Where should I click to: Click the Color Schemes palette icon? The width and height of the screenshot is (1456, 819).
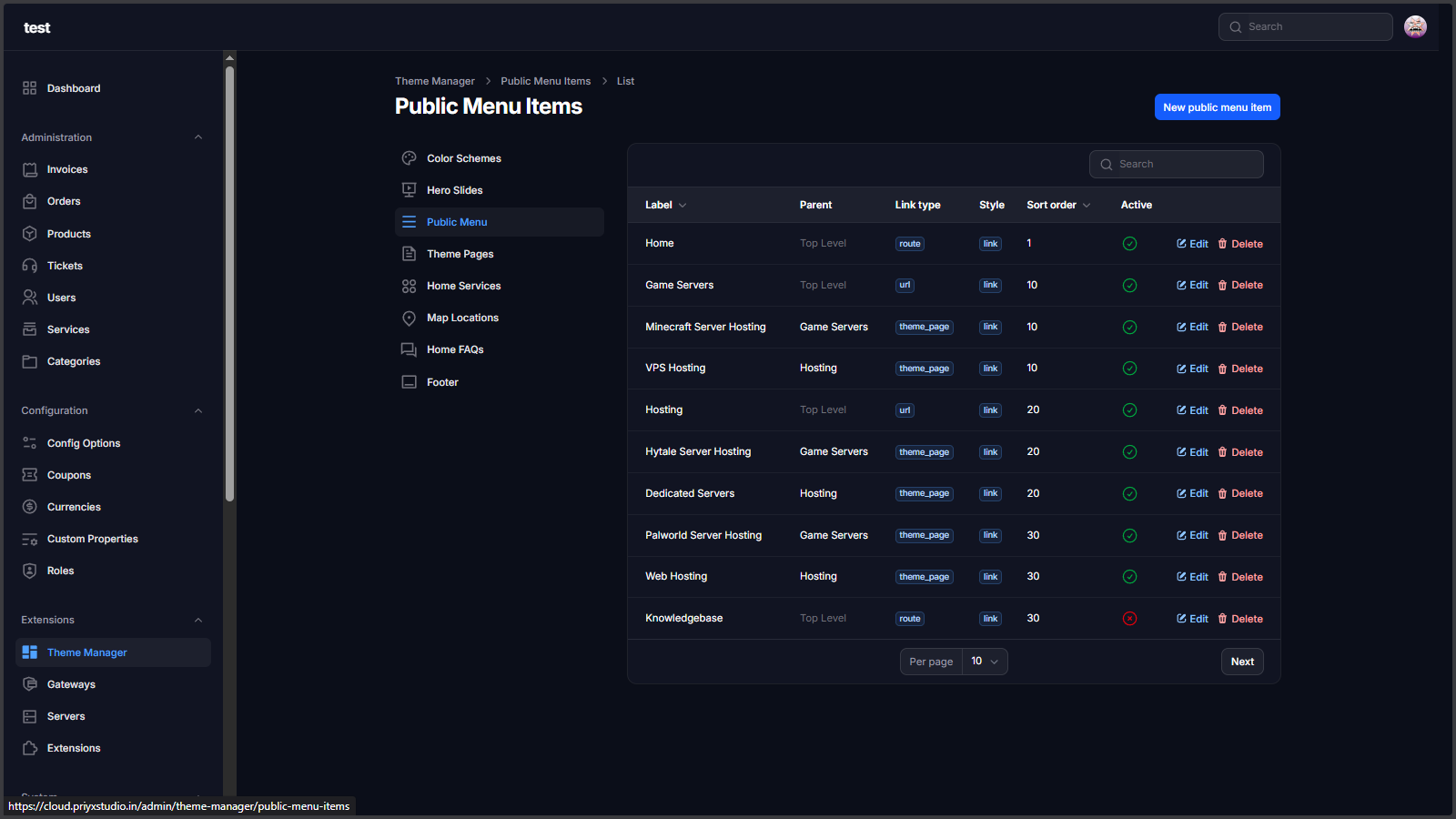coord(409,158)
